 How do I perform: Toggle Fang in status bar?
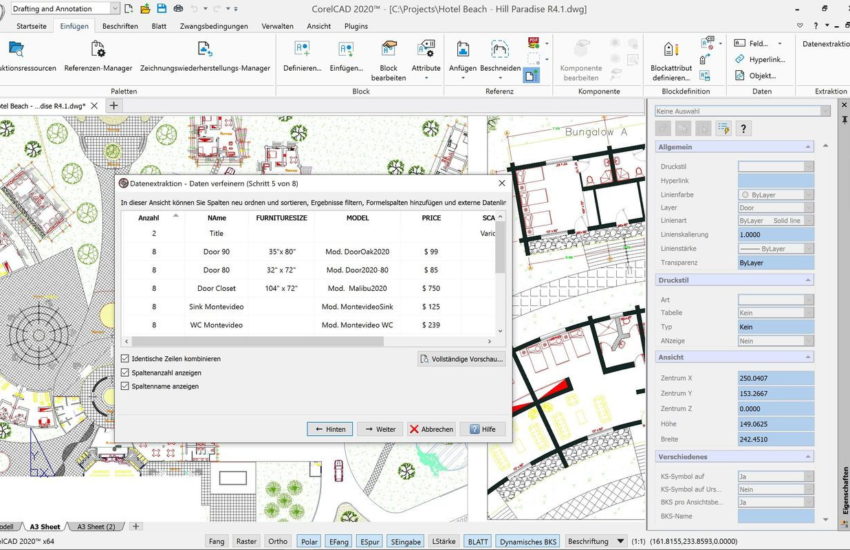(216, 541)
